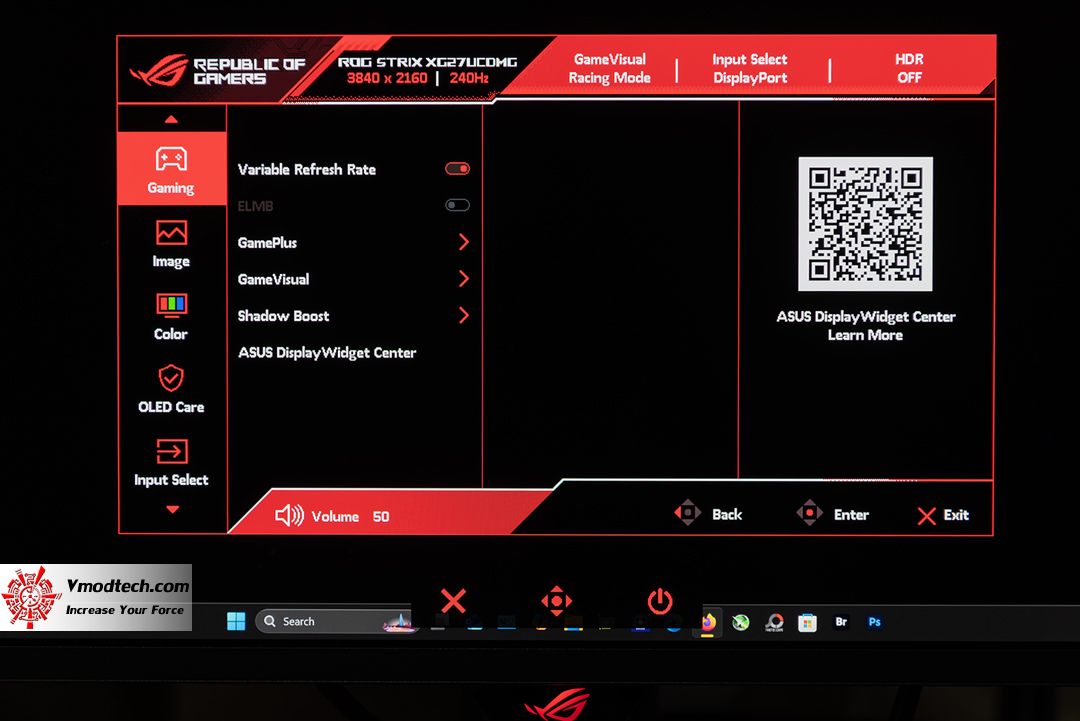The width and height of the screenshot is (1080, 721).
Task: Expand the Shadow Boost submenu arrow
Action: tap(464, 315)
